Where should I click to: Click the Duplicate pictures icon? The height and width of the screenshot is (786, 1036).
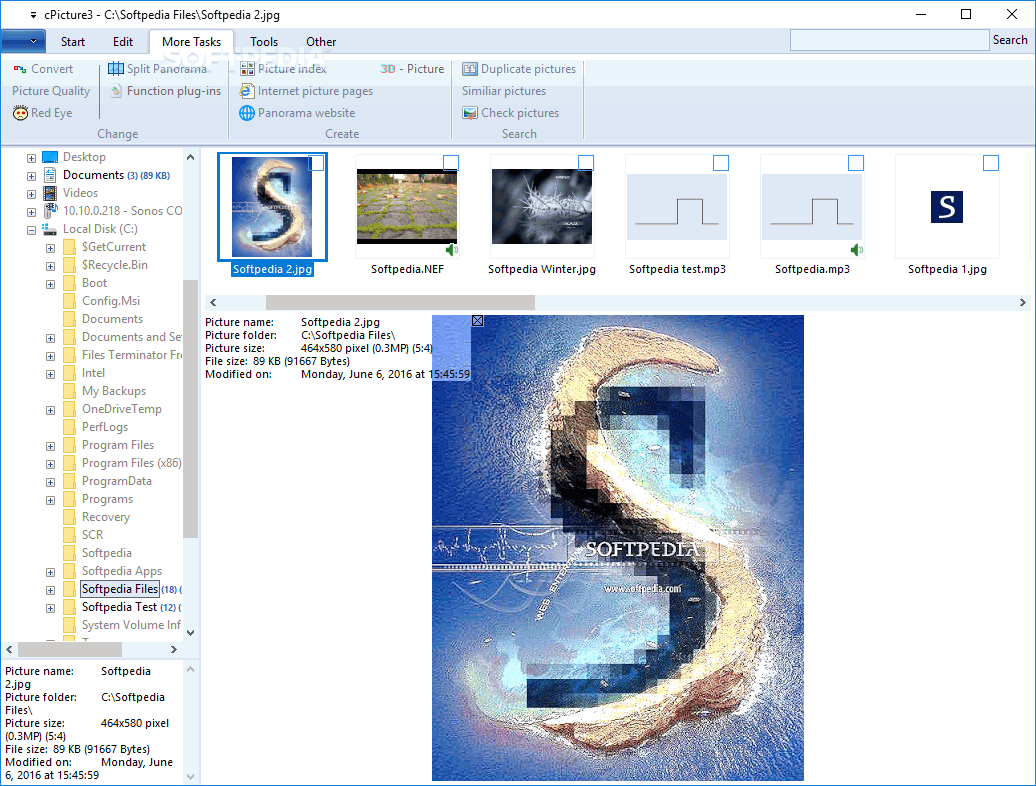pyautogui.click(x=470, y=69)
